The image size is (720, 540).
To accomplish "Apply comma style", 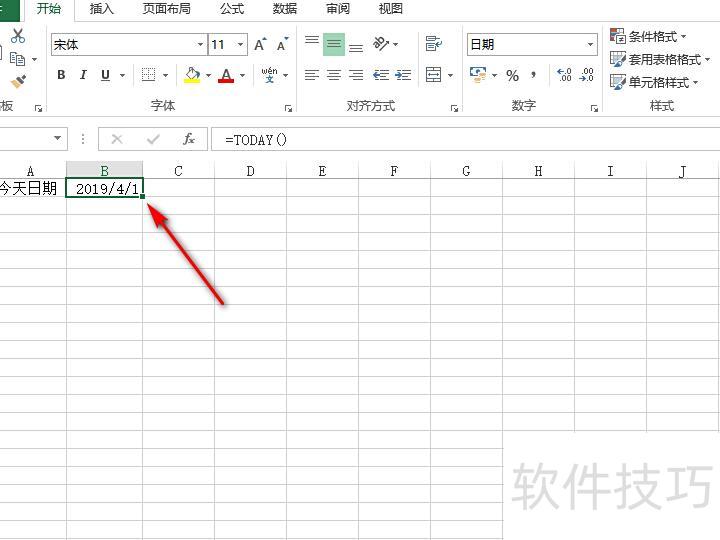I will click(x=534, y=75).
